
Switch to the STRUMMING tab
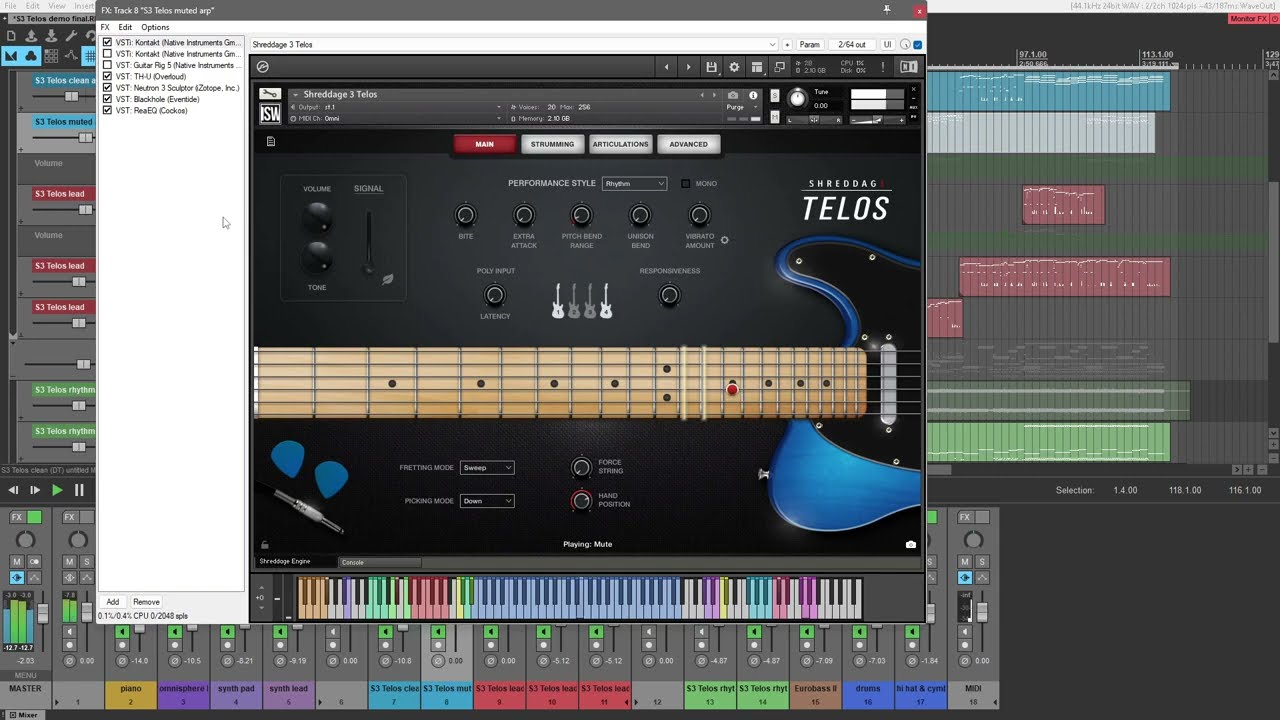552,144
